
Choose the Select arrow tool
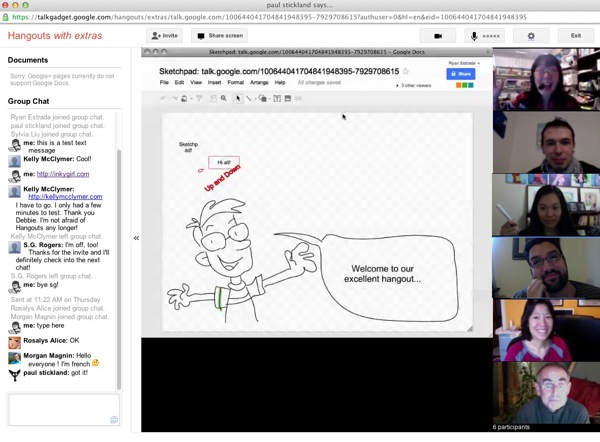[x=238, y=99]
